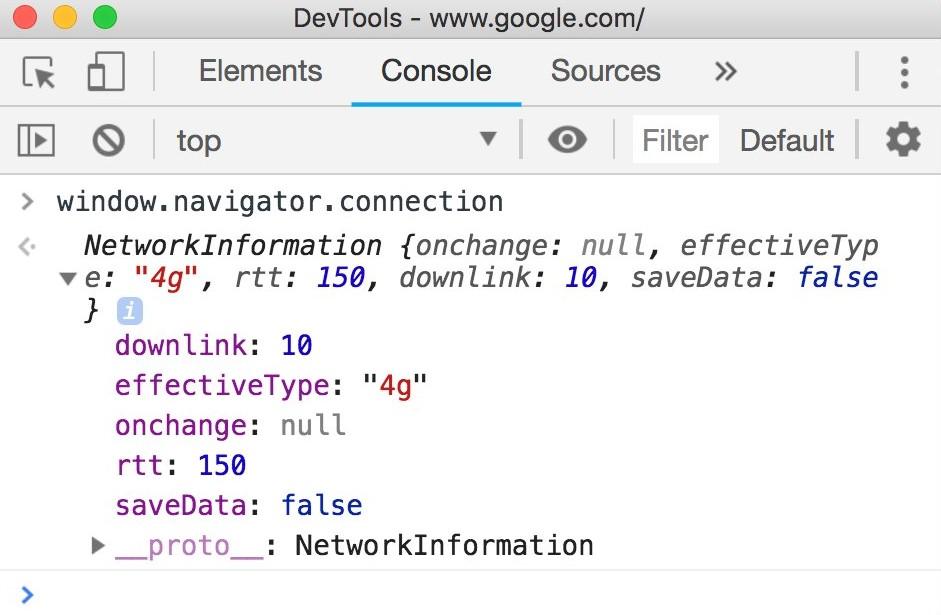This screenshot has width=941, height=615.
Task: Select the inspect element cursor tool
Action: (36, 71)
